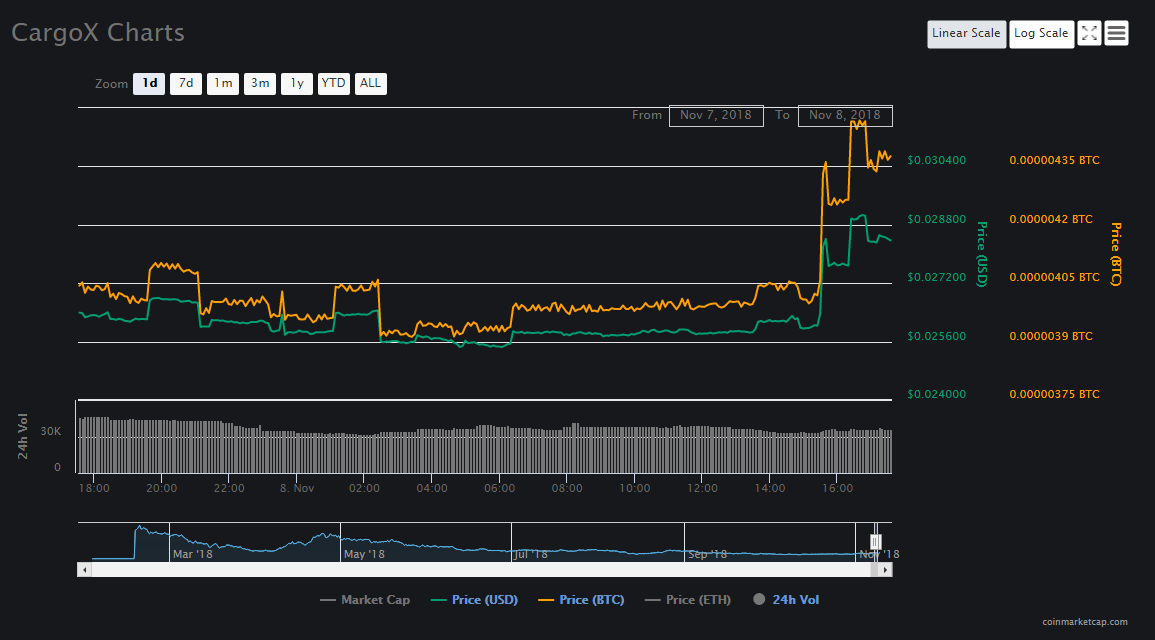Image resolution: width=1155 pixels, height=640 pixels.
Task: Click the 30K volume axis label
Action: coord(51,432)
